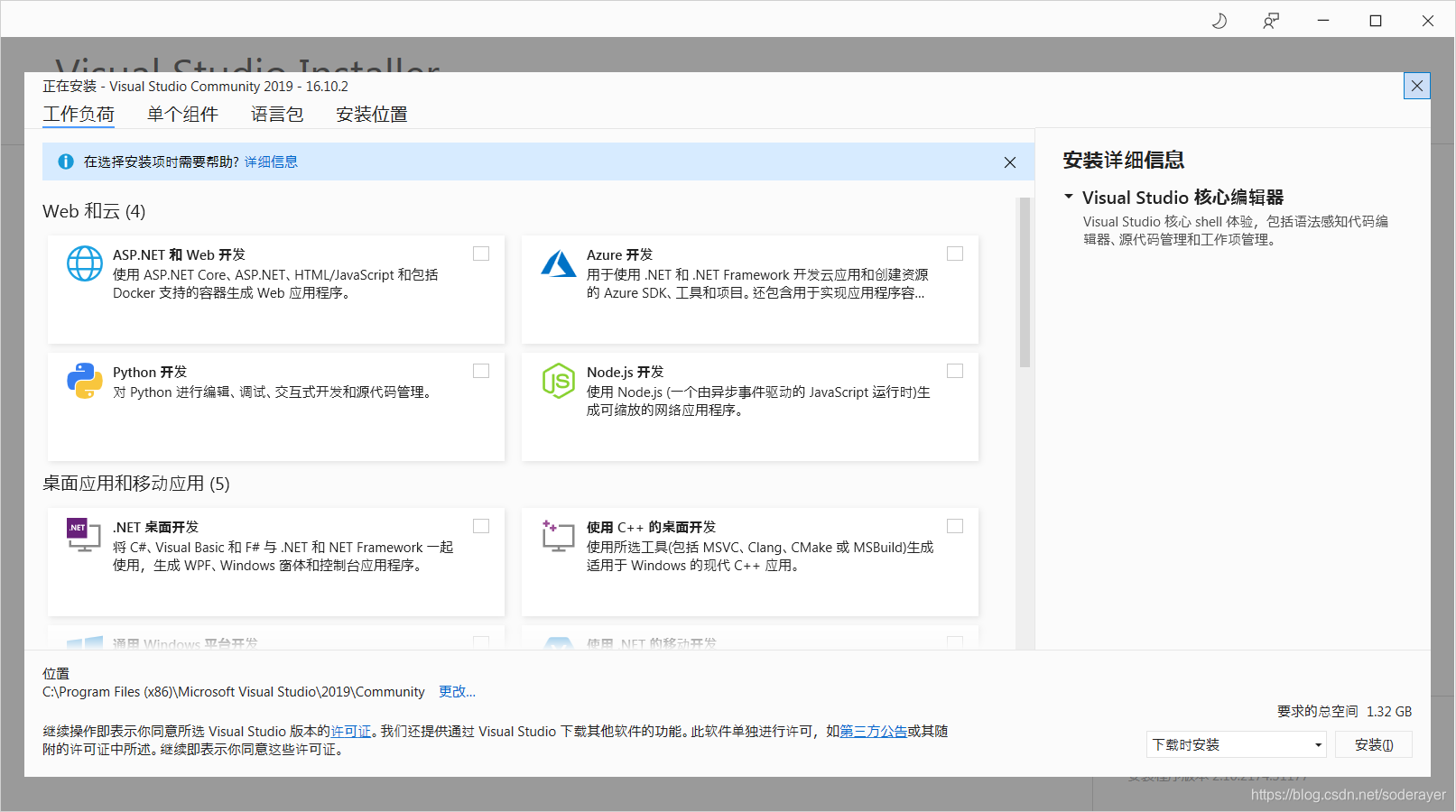Switch to the 单个组件 tab

182,115
